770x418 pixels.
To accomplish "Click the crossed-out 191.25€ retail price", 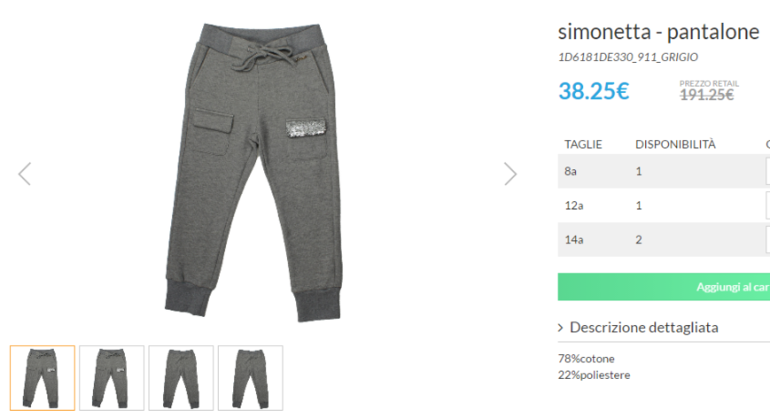I will (706, 95).
